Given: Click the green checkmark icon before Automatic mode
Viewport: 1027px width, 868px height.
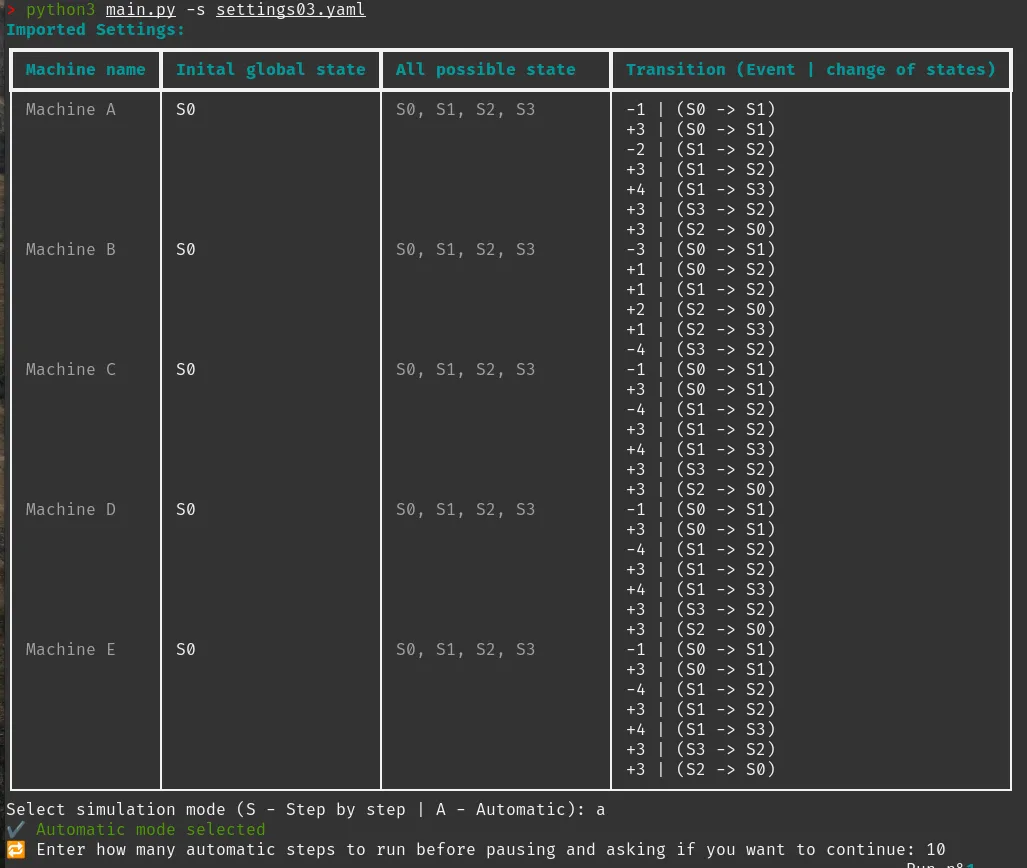Looking at the screenshot, I should (15, 829).
